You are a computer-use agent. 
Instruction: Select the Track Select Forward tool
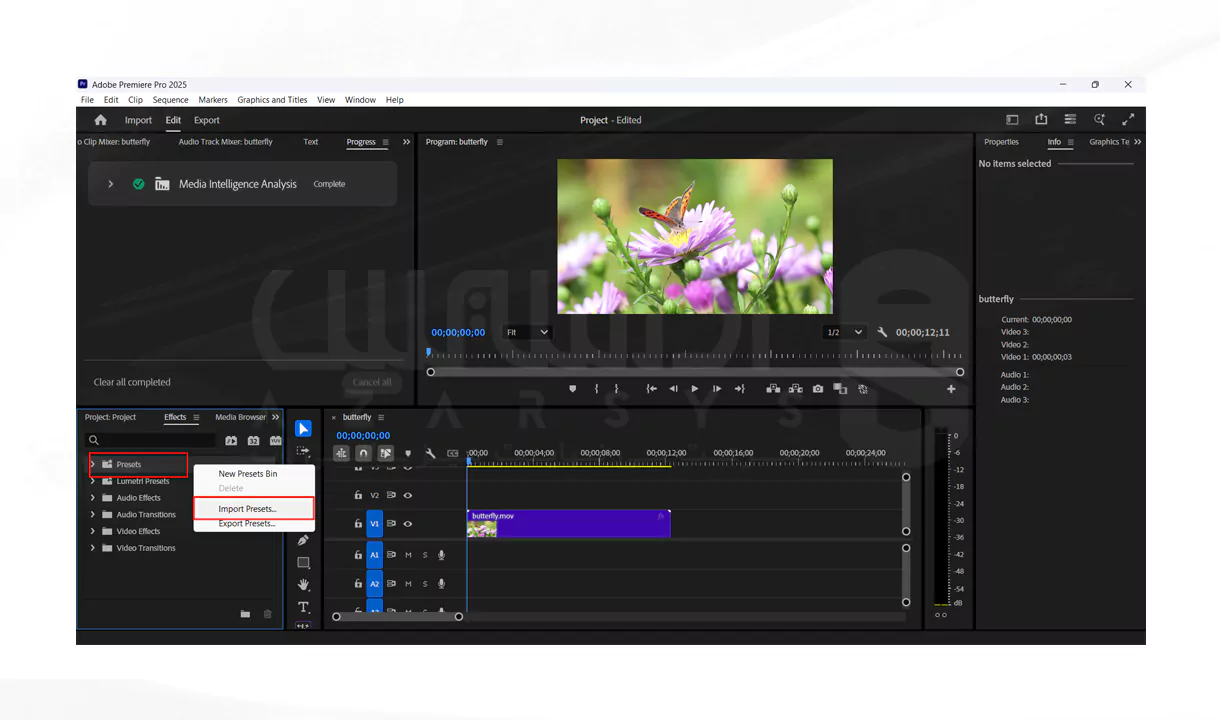tap(303, 452)
